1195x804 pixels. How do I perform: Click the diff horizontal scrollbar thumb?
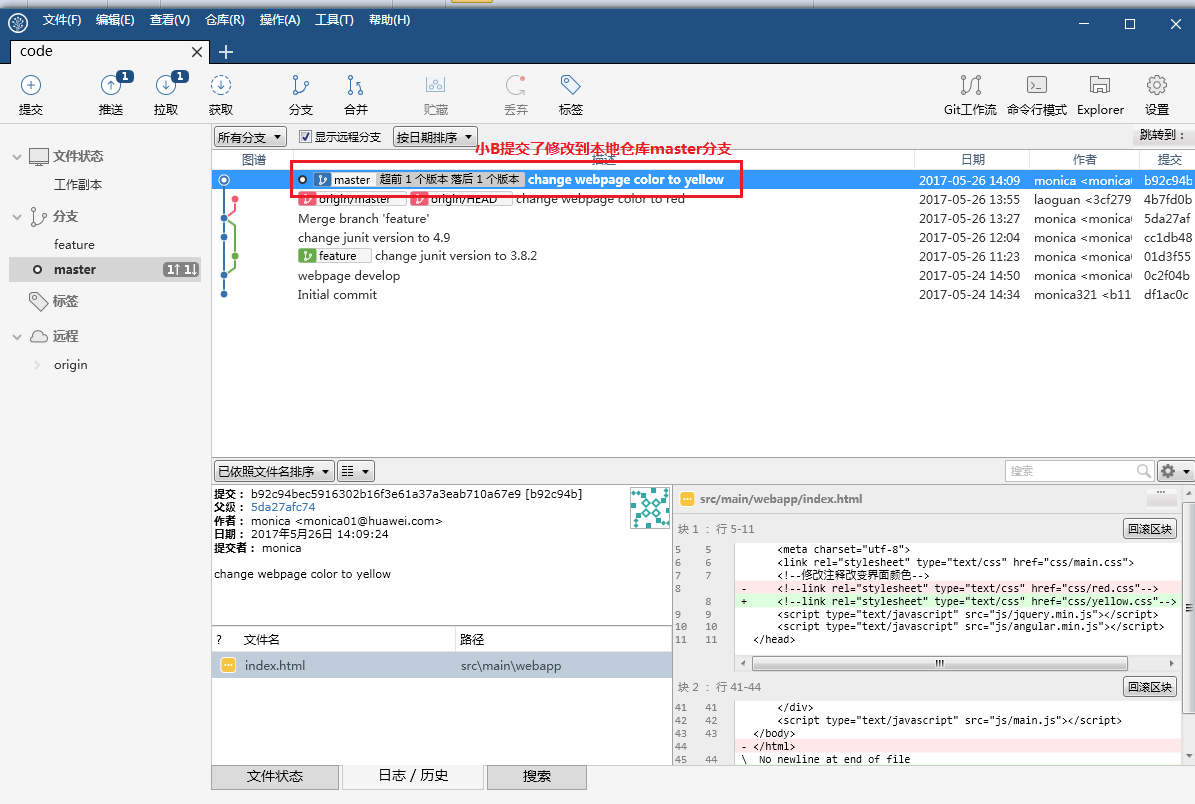point(939,663)
